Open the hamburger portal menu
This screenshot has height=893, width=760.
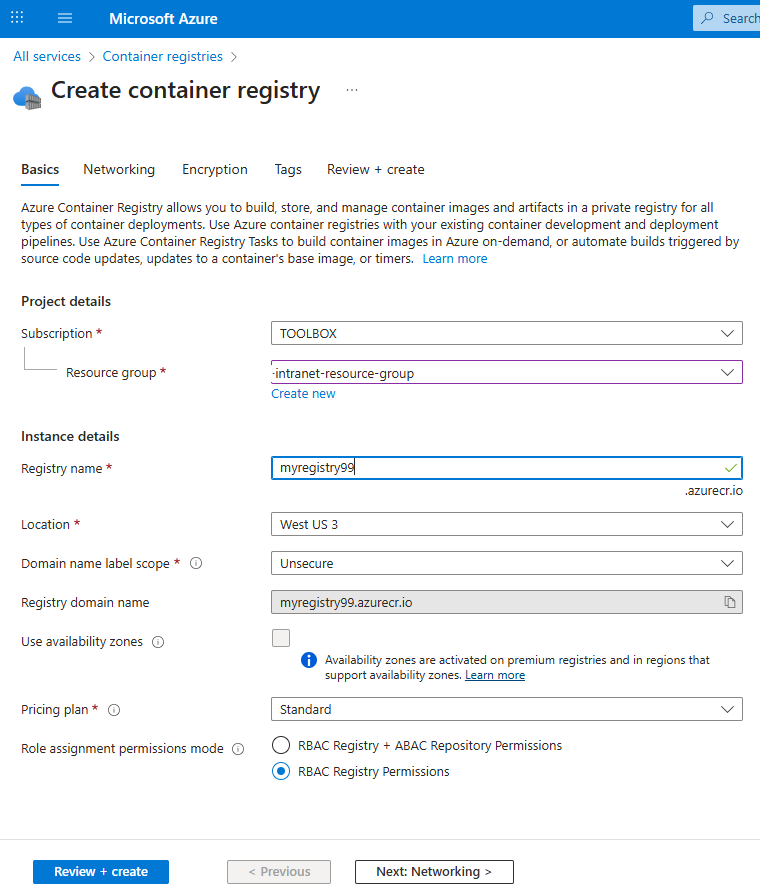[x=65, y=18]
